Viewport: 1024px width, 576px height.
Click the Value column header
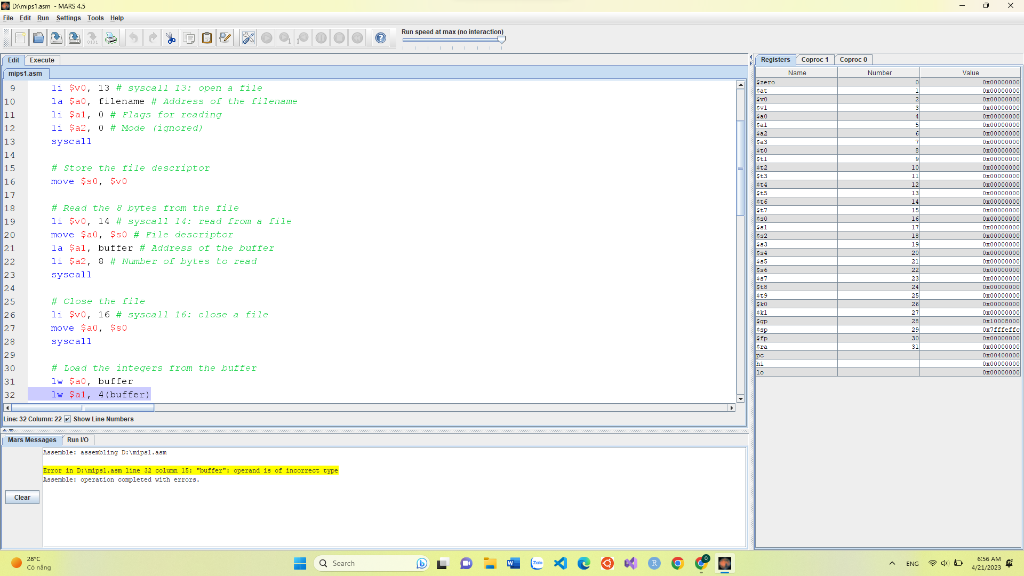coord(970,72)
